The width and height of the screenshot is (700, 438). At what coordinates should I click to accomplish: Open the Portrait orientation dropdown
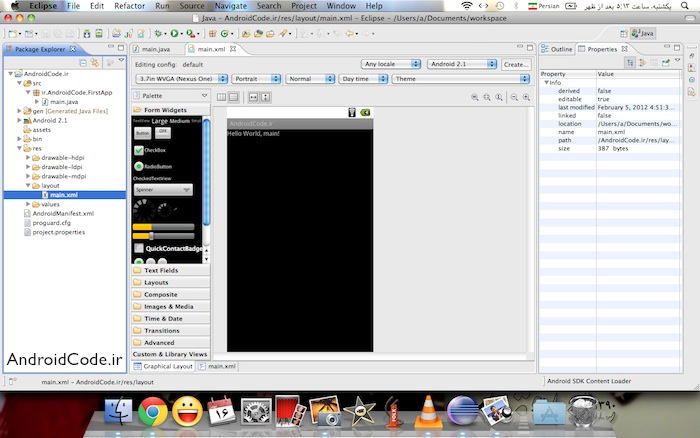click(257, 78)
